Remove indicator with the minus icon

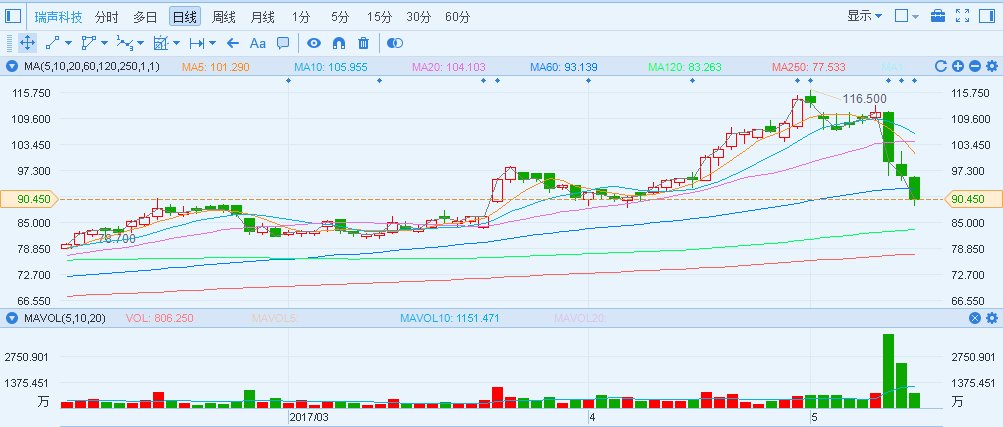[x=975, y=66]
